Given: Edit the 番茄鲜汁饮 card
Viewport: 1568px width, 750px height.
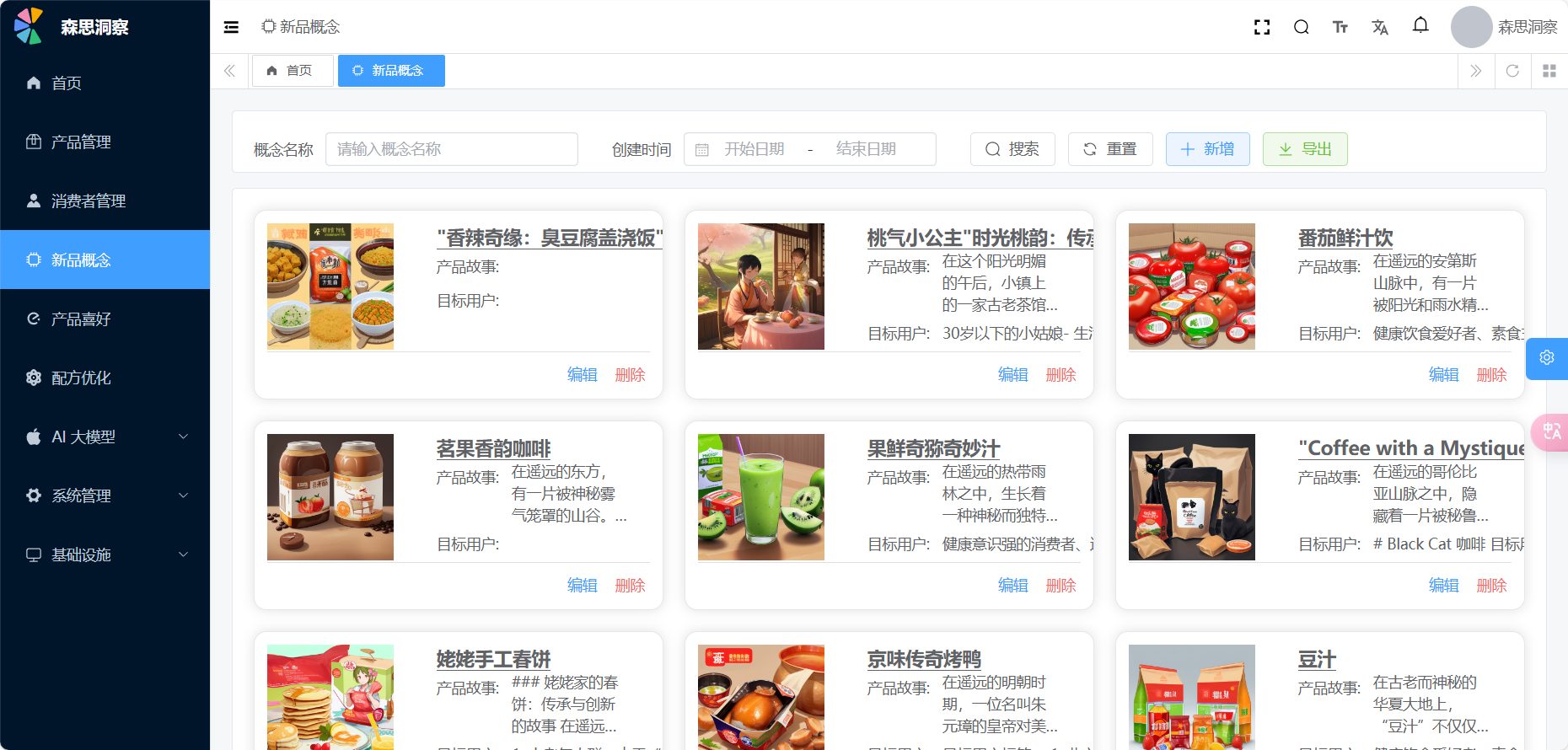Looking at the screenshot, I should 1444,375.
